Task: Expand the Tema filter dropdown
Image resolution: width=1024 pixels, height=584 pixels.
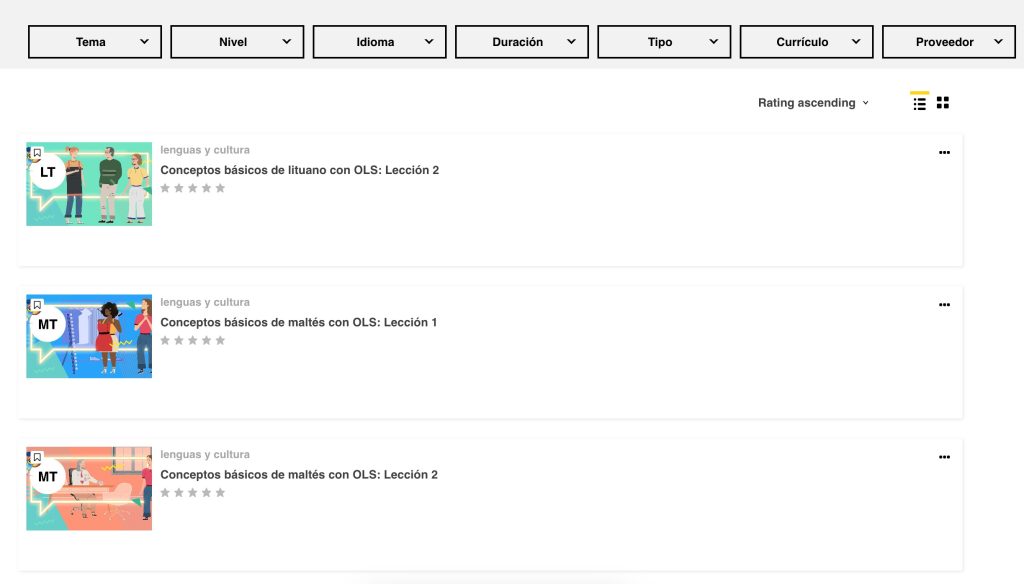Action: tap(95, 42)
